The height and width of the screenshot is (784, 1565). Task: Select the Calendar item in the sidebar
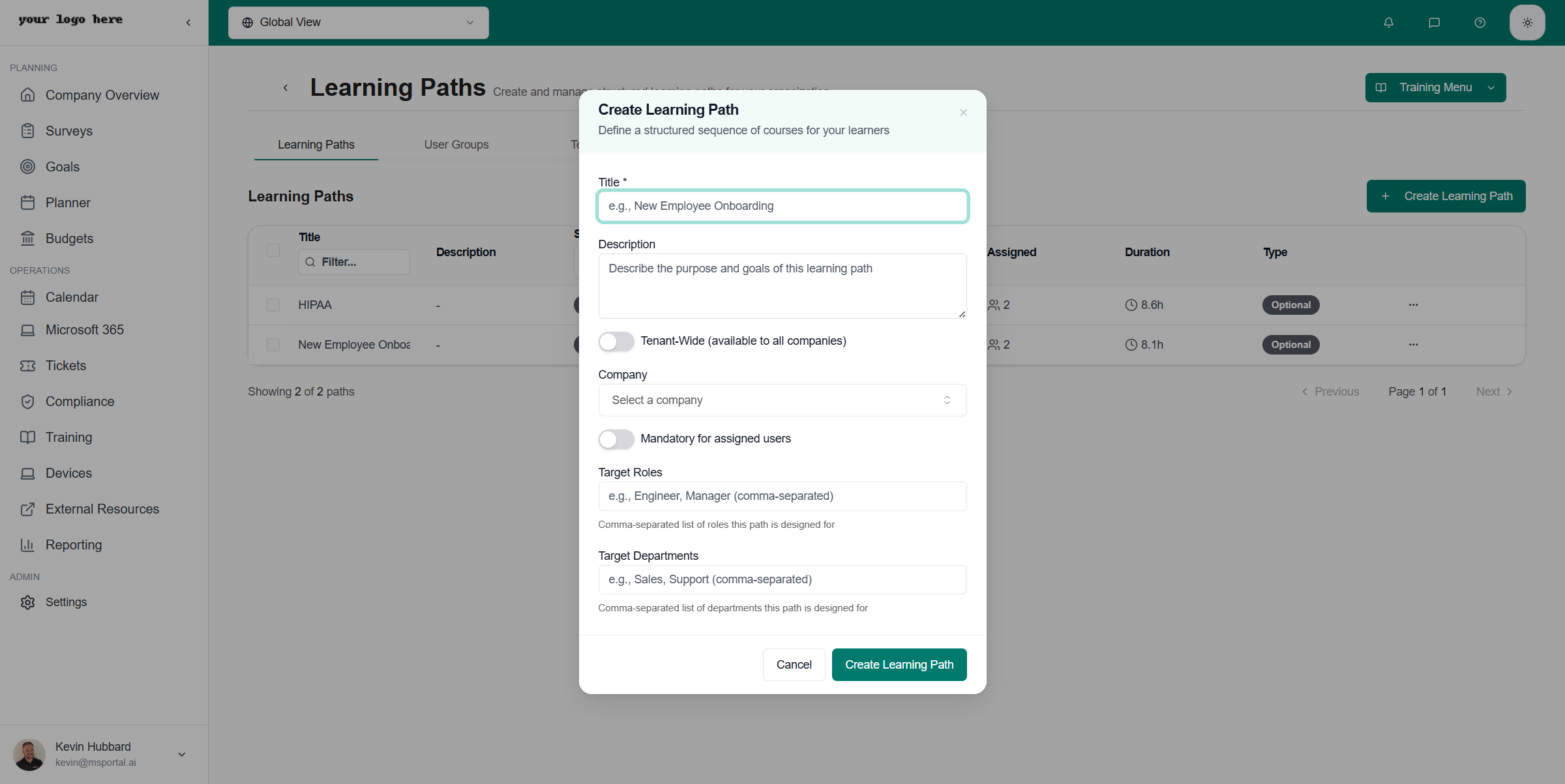click(72, 297)
